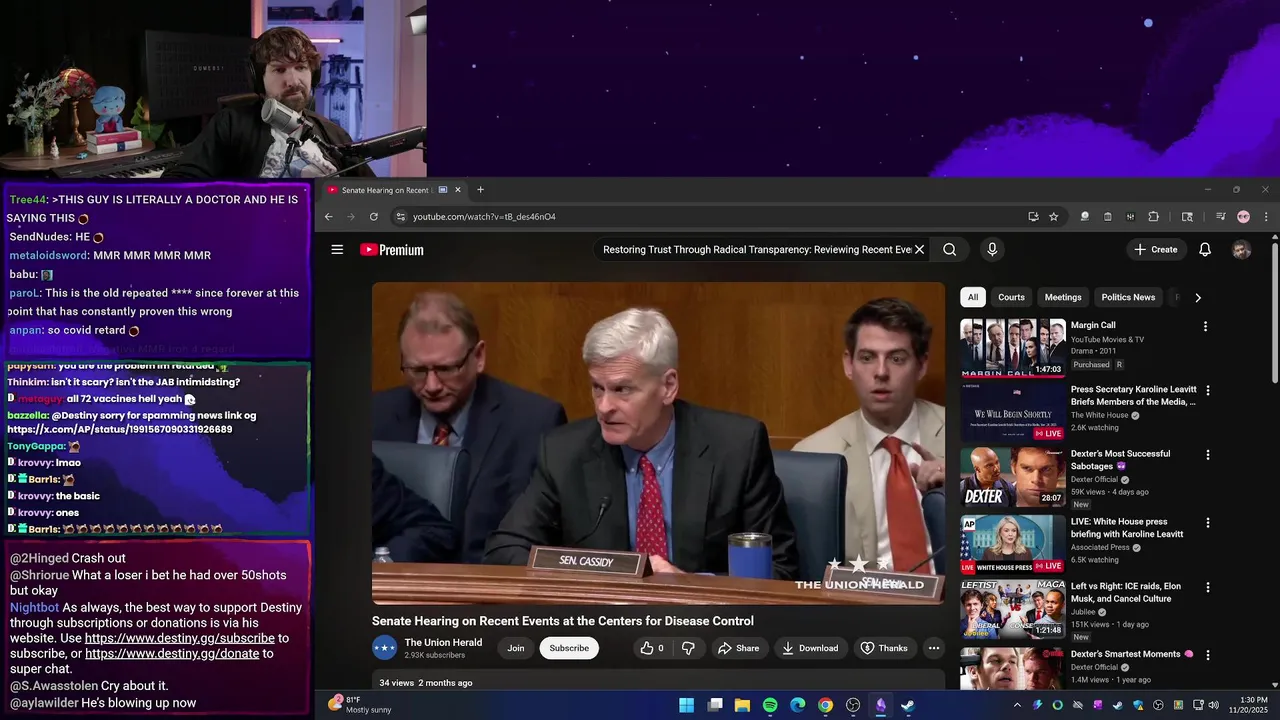The width and height of the screenshot is (1280, 720).
Task: Select the Politics News filter chip
Action: tap(1128, 297)
